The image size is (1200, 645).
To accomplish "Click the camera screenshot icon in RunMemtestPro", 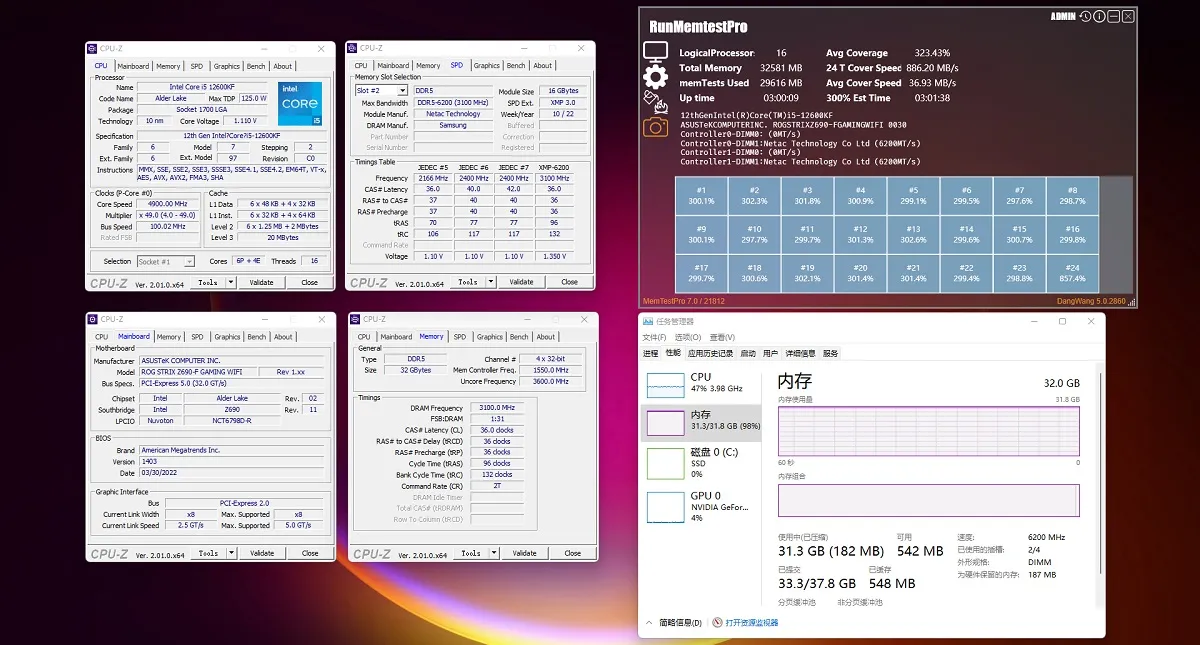I will click(x=655, y=126).
